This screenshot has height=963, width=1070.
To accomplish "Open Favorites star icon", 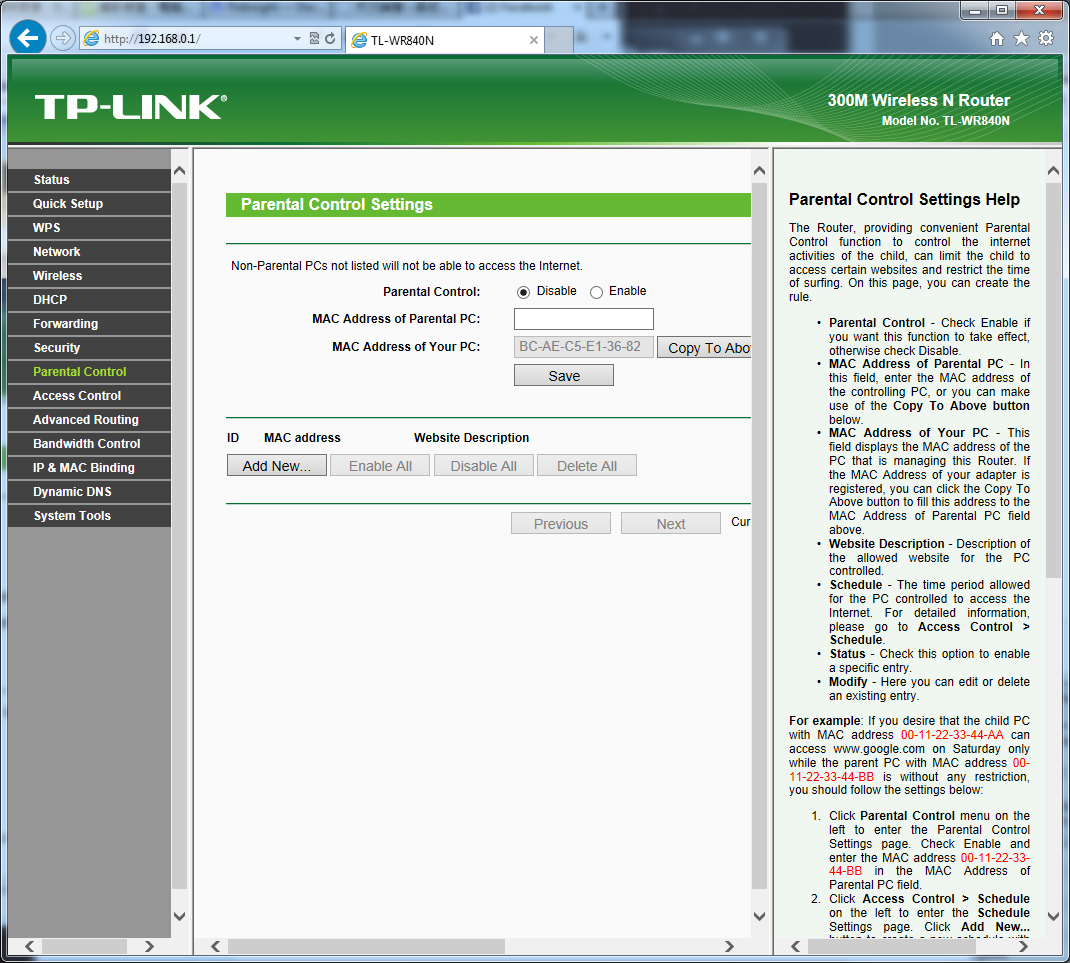I will tap(1021, 39).
